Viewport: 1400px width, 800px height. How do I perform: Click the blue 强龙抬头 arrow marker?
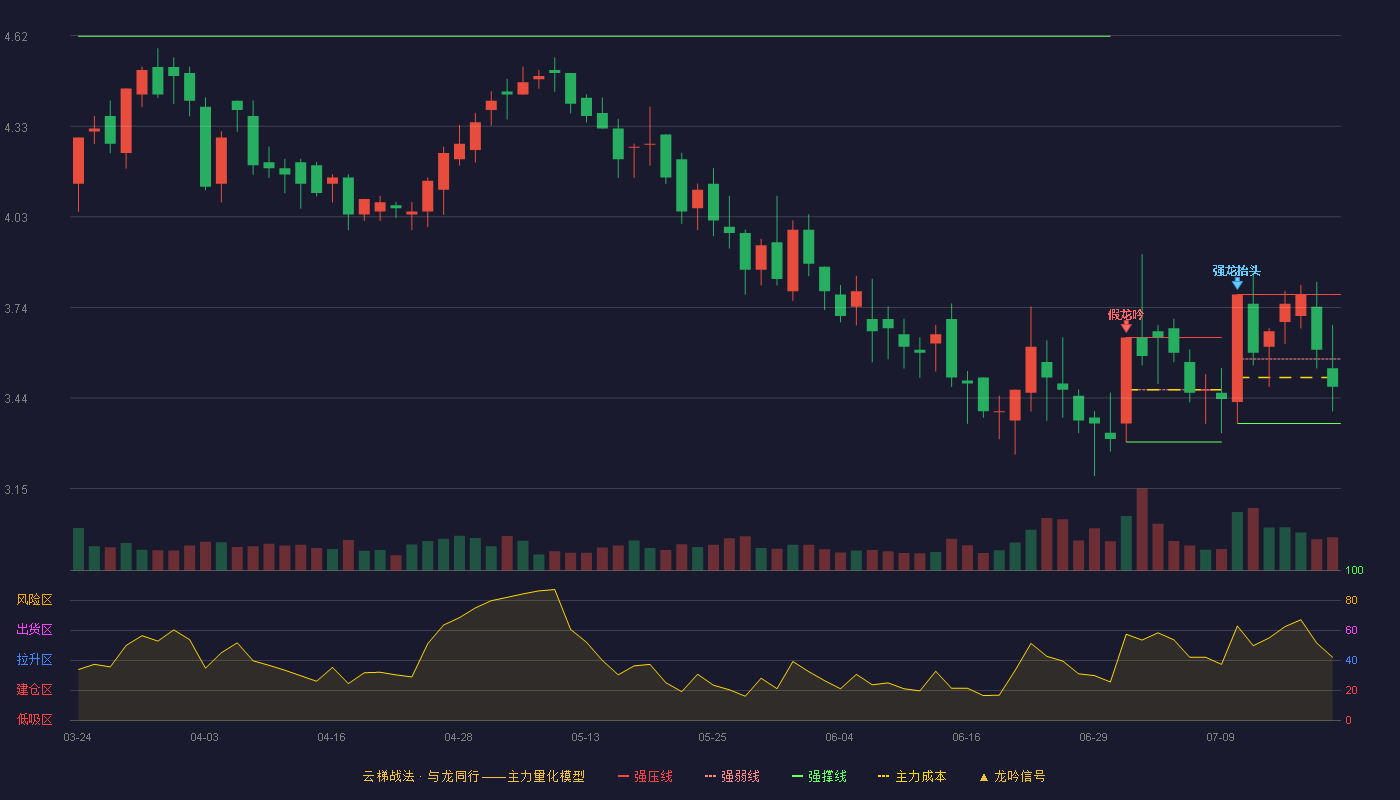coord(1237,284)
